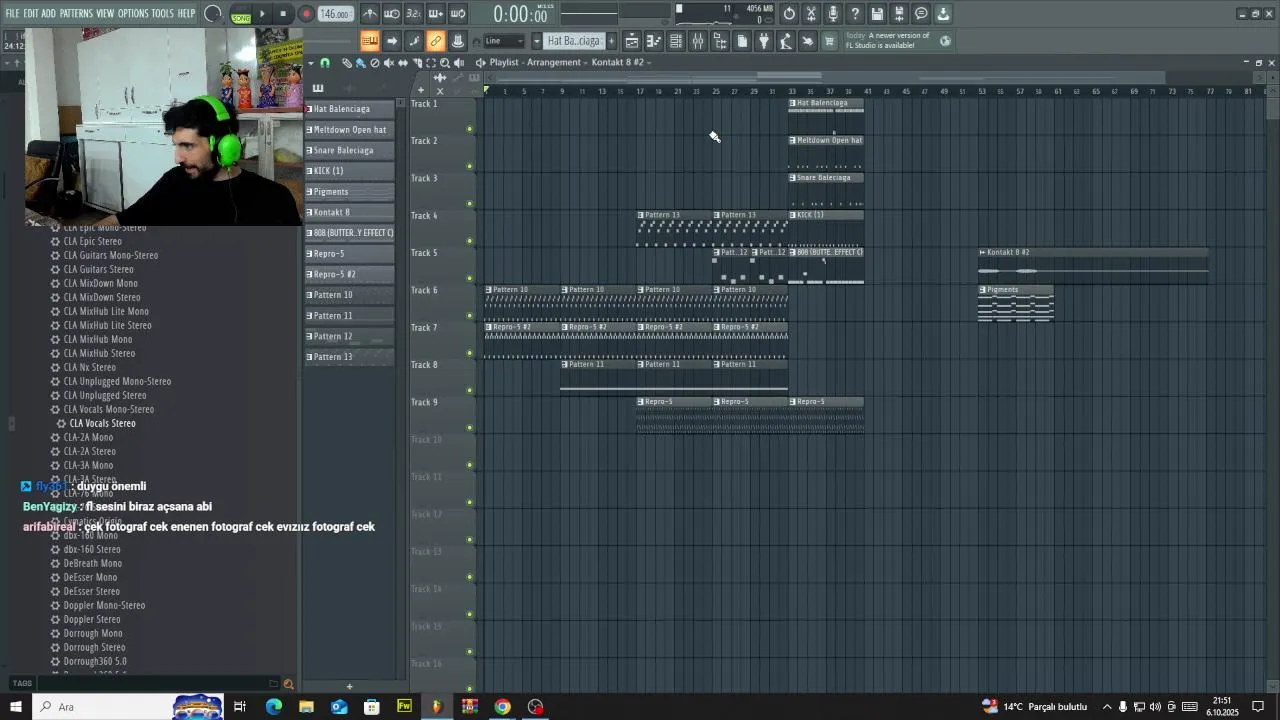Open pattern selector Hat Balenciaga dropdown
The width and height of the screenshot is (1280, 720).
click(x=573, y=41)
